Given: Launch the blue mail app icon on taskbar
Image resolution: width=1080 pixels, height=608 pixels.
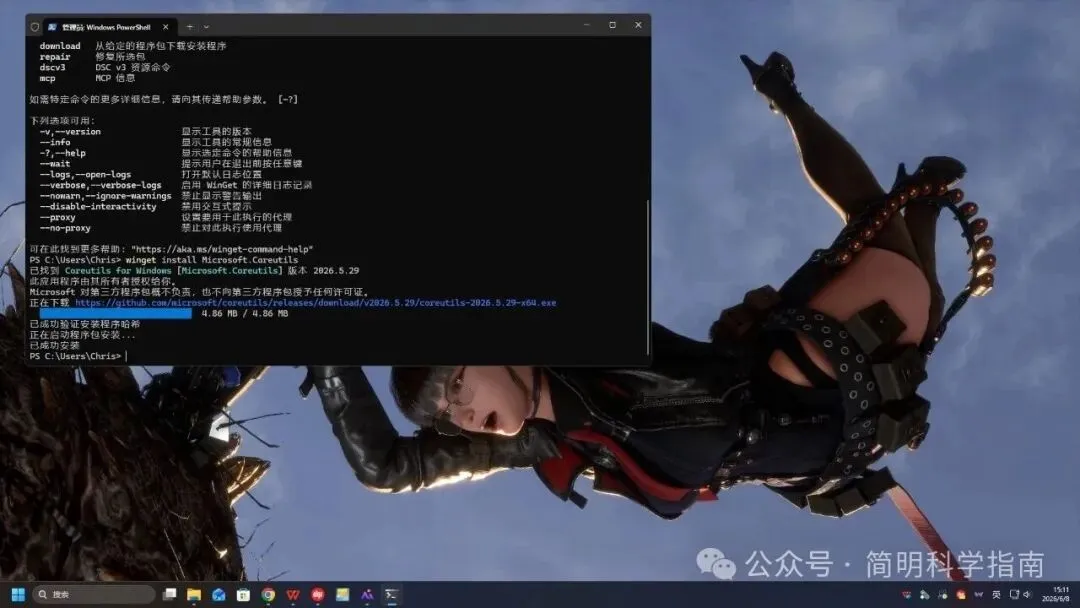Looking at the screenshot, I should [x=219, y=594].
